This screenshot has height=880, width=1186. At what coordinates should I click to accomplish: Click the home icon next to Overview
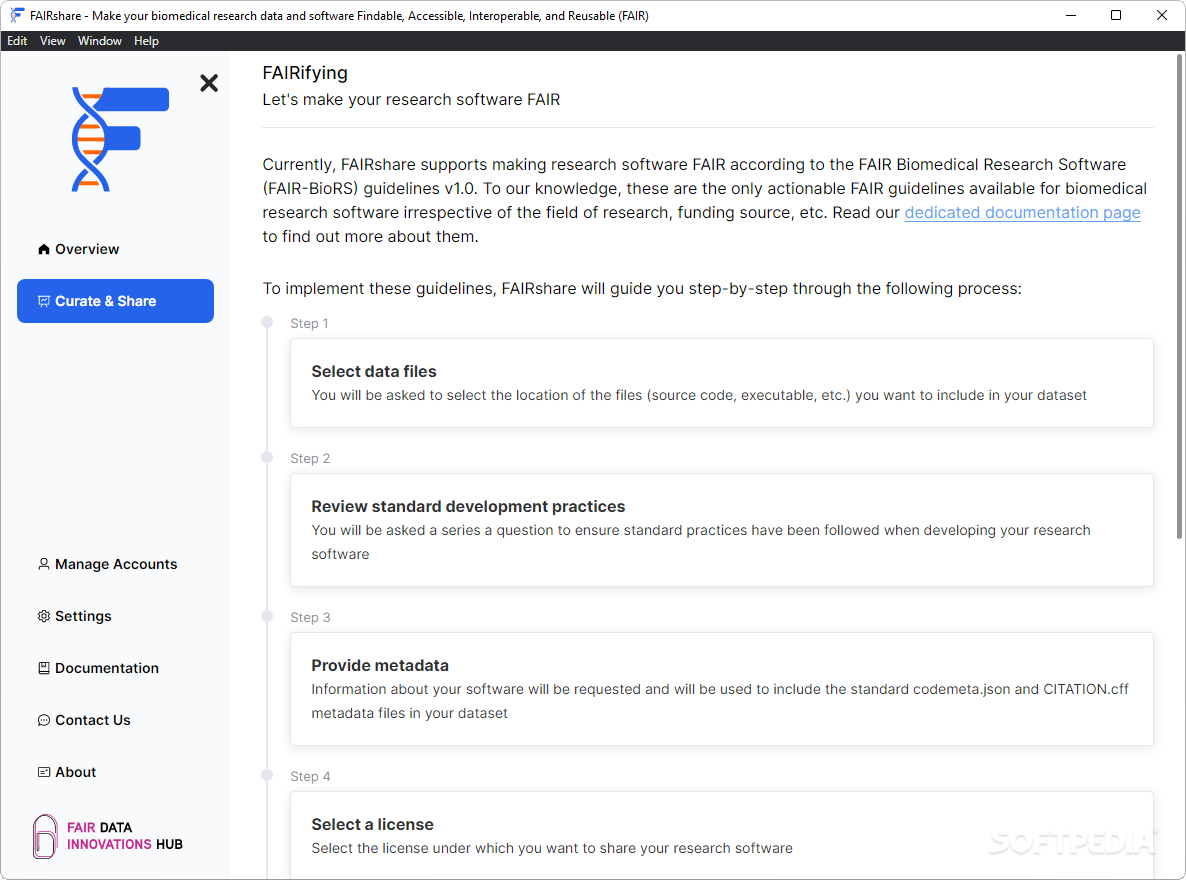click(44, 249)
